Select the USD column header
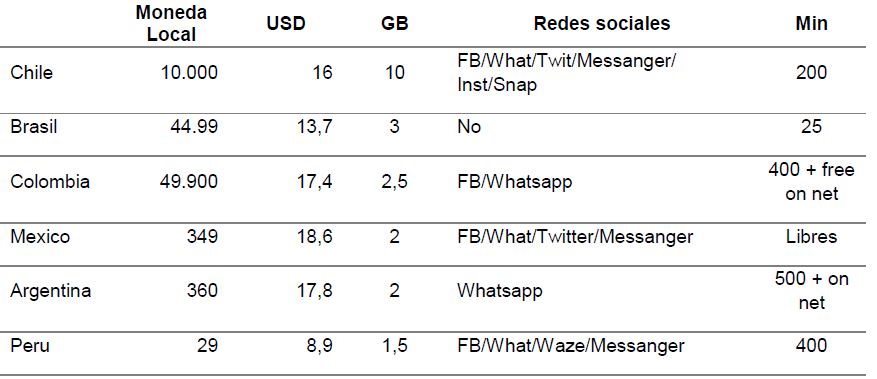Image resolution: width=877 pixels, height=379 pixels. click(286, 23)
